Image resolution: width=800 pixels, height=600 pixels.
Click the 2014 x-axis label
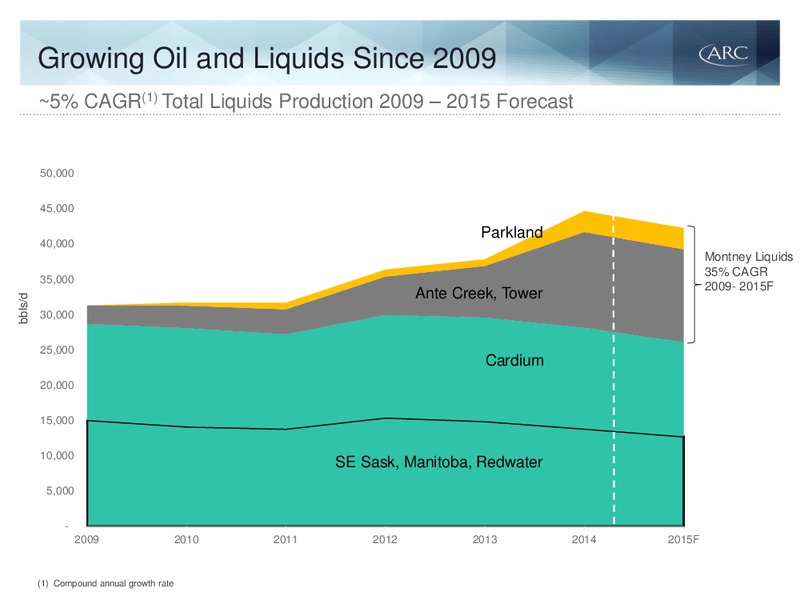[x=584, y=539]
